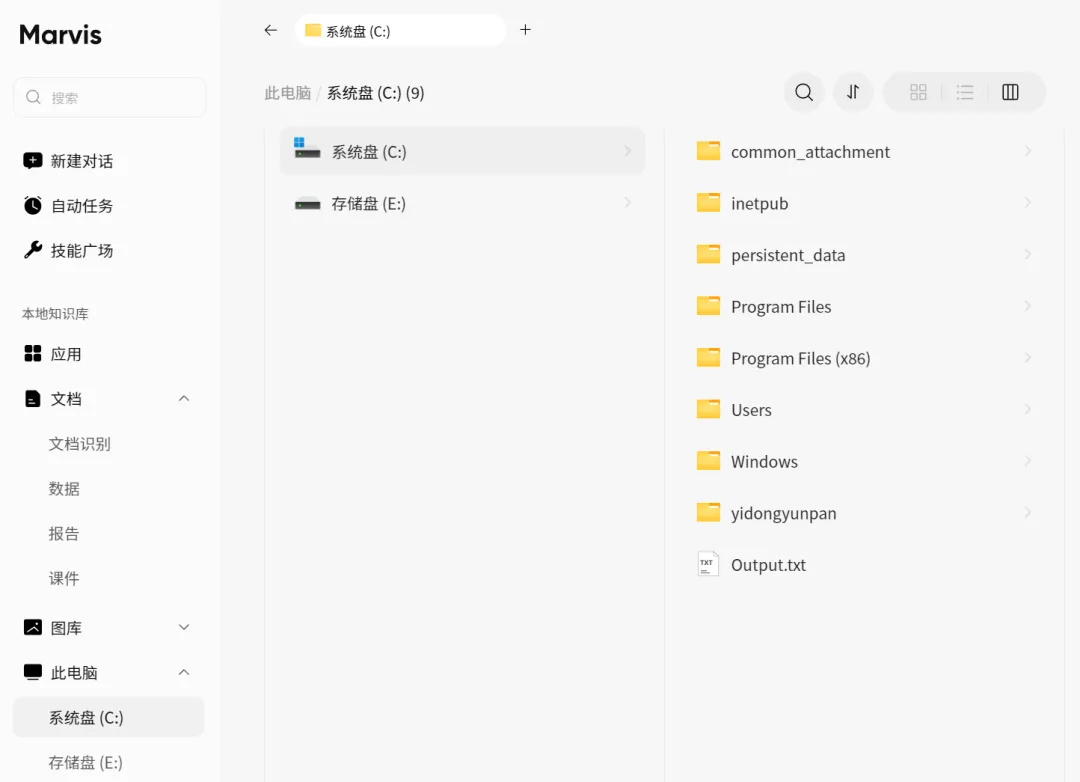The image size is (1080, 782).
Task: Expand common_attachment folder chevron
Action: pyautogui.click(x=1028, y=151)
